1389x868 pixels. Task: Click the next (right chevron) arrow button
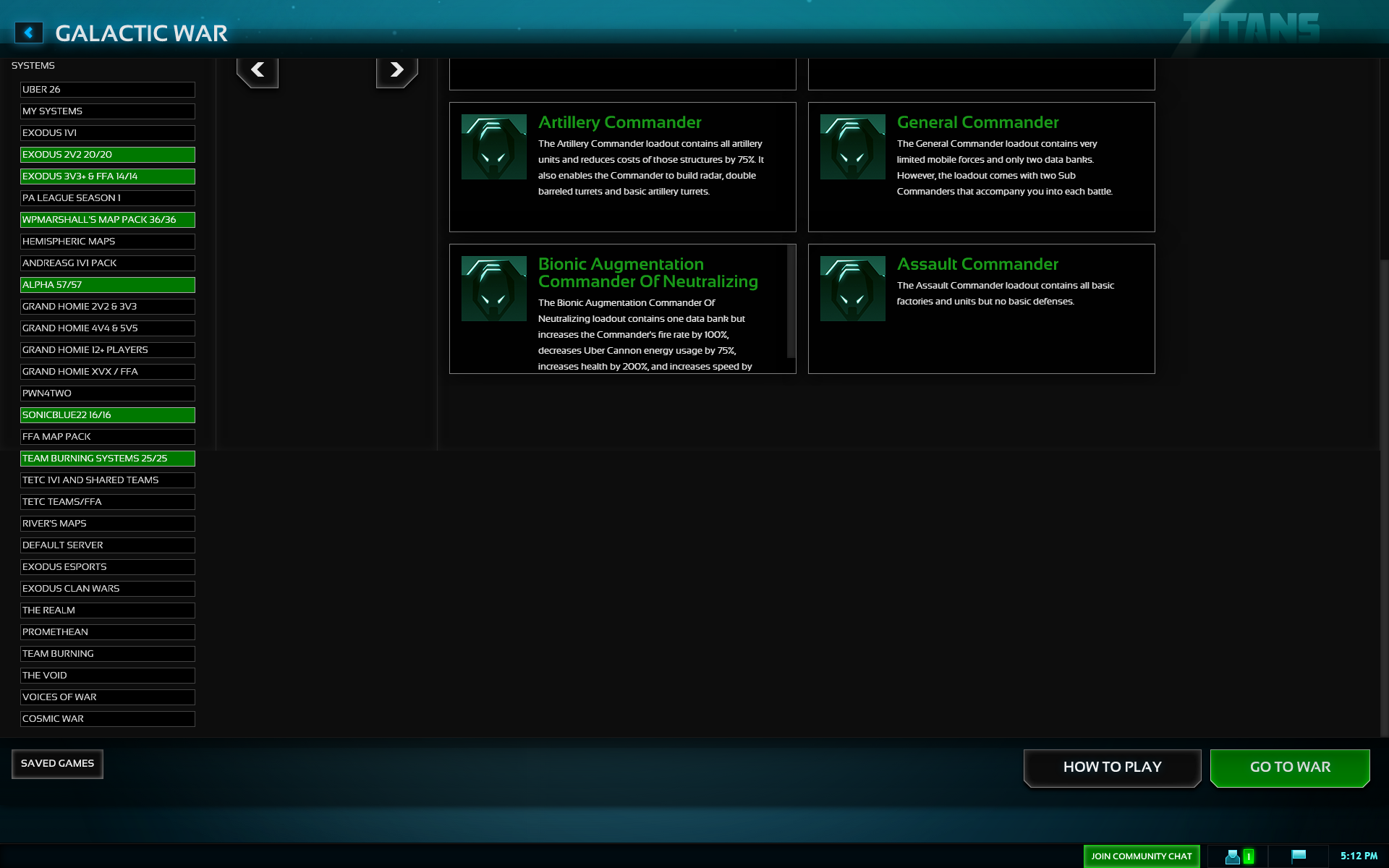(x=396, y=70)
